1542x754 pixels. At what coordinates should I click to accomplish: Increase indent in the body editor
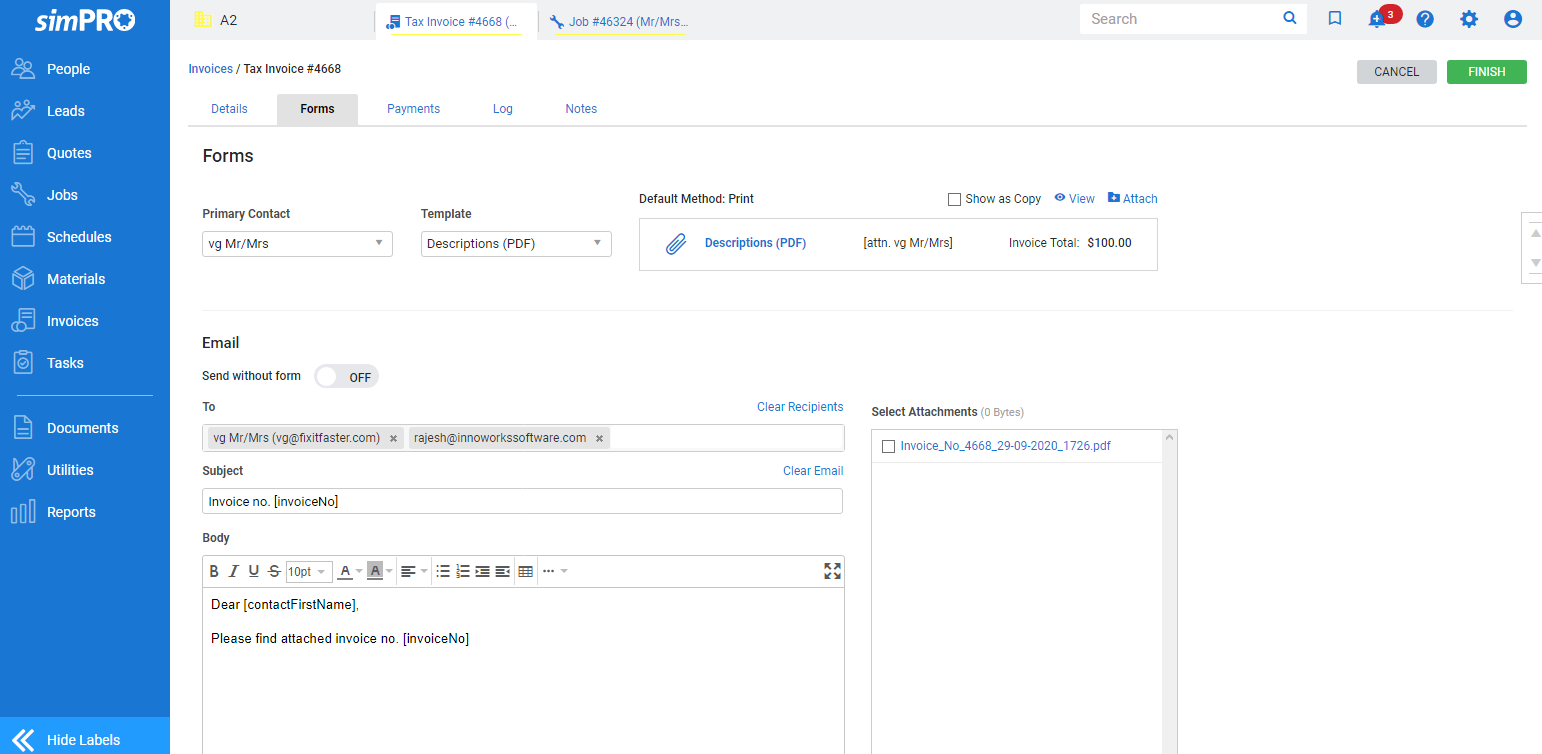click(x=483, y=571)
